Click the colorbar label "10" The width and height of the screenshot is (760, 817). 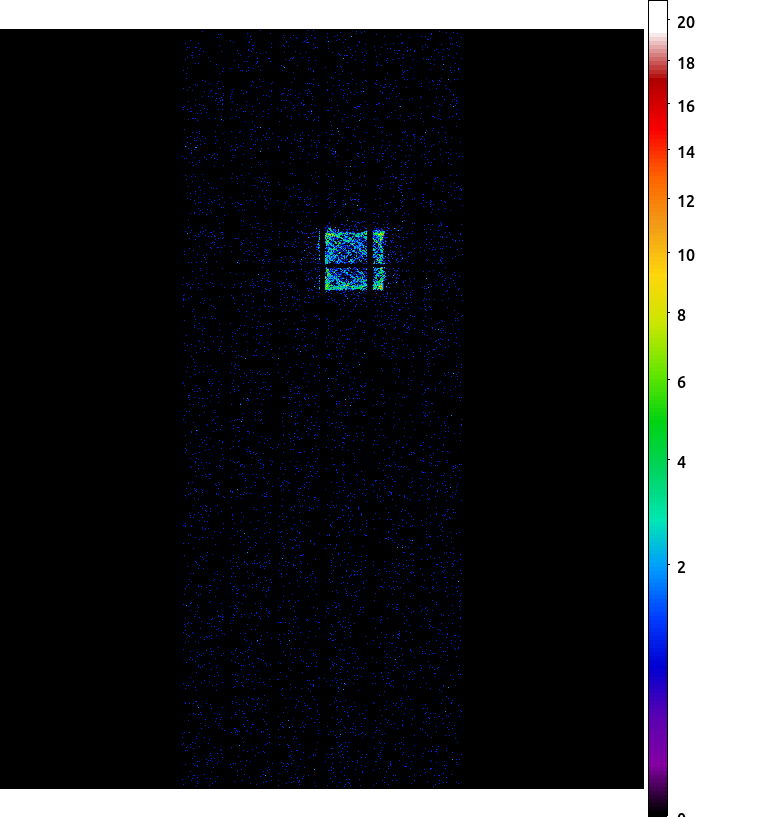pyautogui.click(x=686, y=255)
